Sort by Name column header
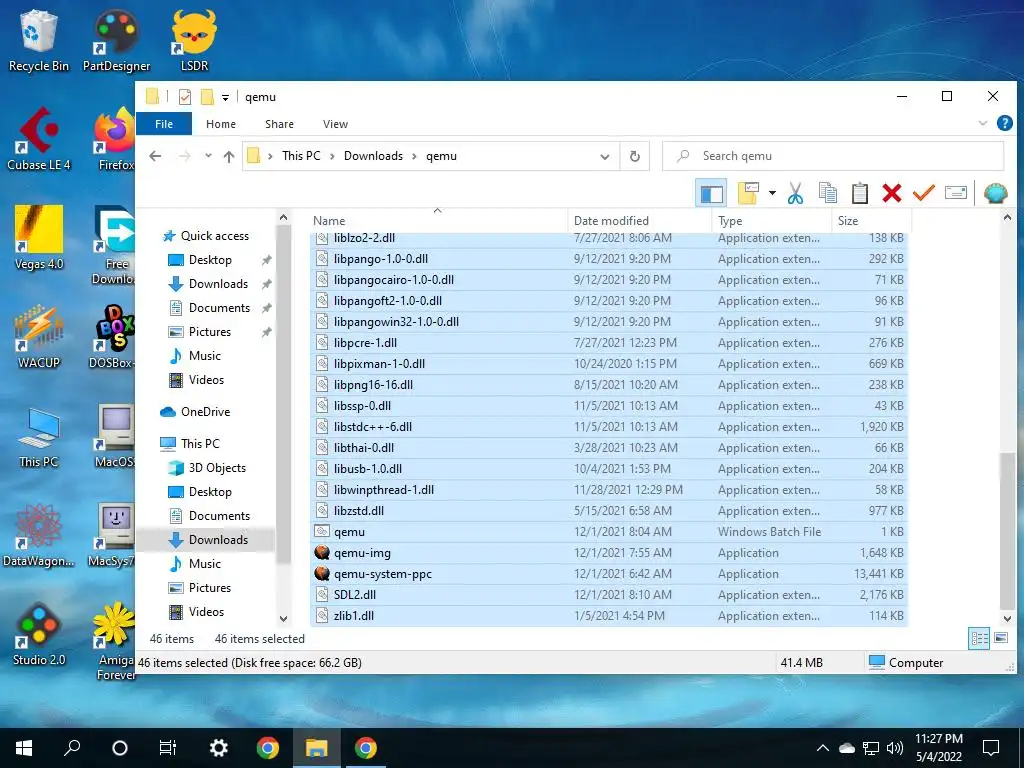This screenshot has width=1024, height=768. coord(438,221)
